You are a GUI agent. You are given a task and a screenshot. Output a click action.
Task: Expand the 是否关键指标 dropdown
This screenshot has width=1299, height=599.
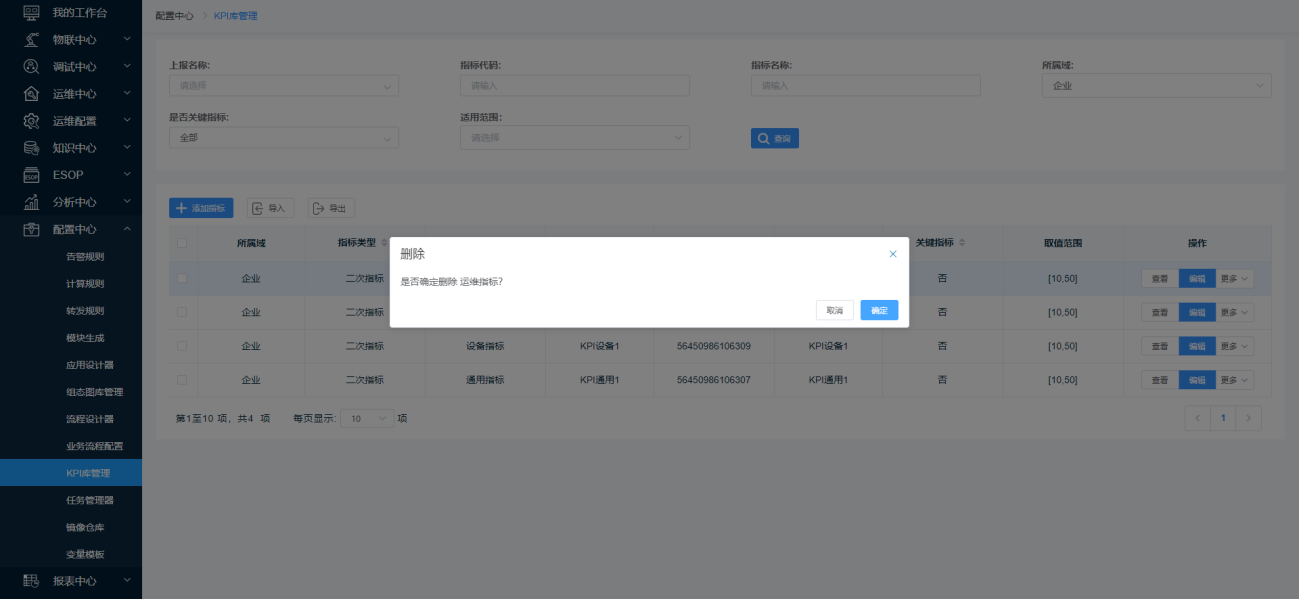(284, 138)
